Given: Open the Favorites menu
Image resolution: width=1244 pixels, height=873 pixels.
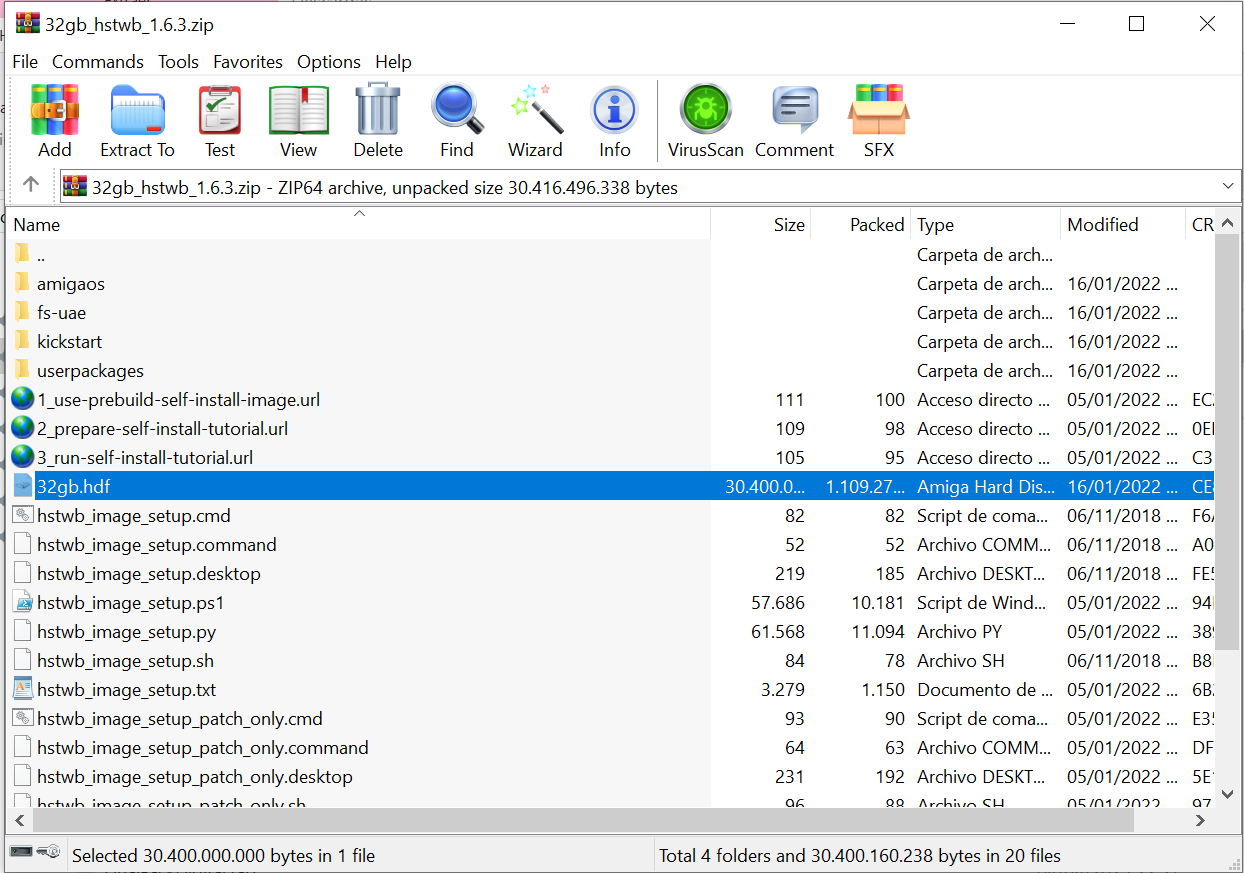Looking at the screenshot, I should click(248, 62).
